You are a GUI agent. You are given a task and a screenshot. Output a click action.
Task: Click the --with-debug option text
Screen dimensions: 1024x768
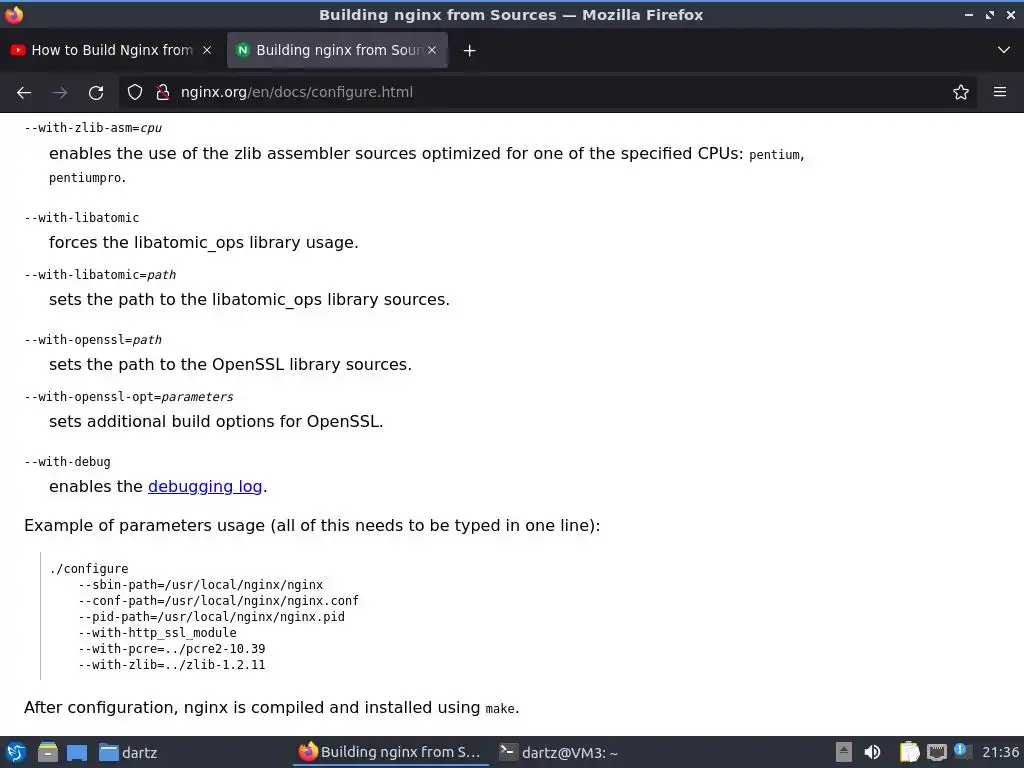[x=67, y=462]
